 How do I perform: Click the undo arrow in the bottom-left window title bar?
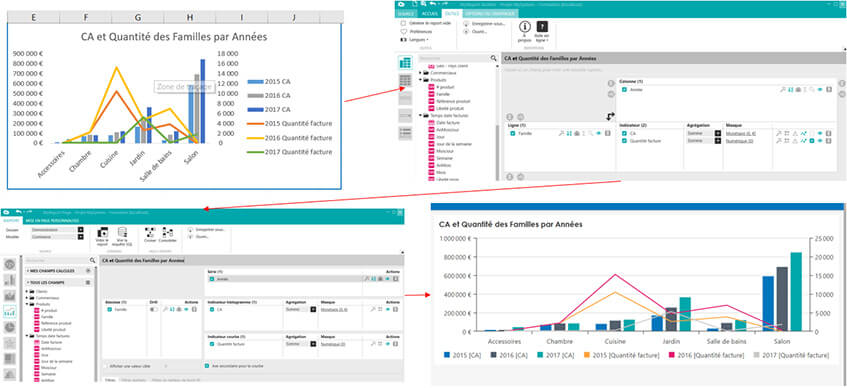click(x=19, y=212)
